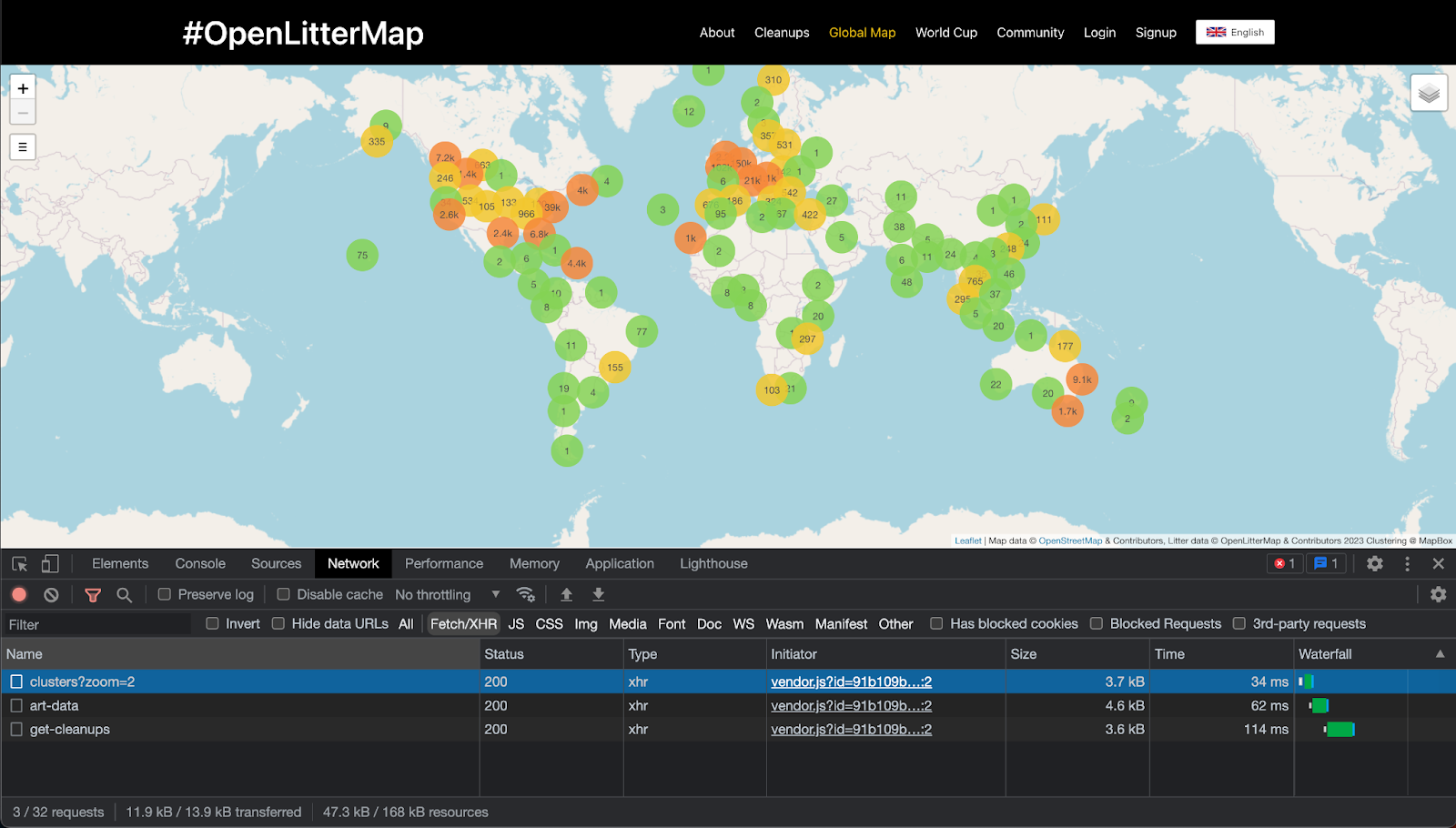Click the Export HAR download icon
This screenshot has height=828, width=1456.
coord(598,595)
